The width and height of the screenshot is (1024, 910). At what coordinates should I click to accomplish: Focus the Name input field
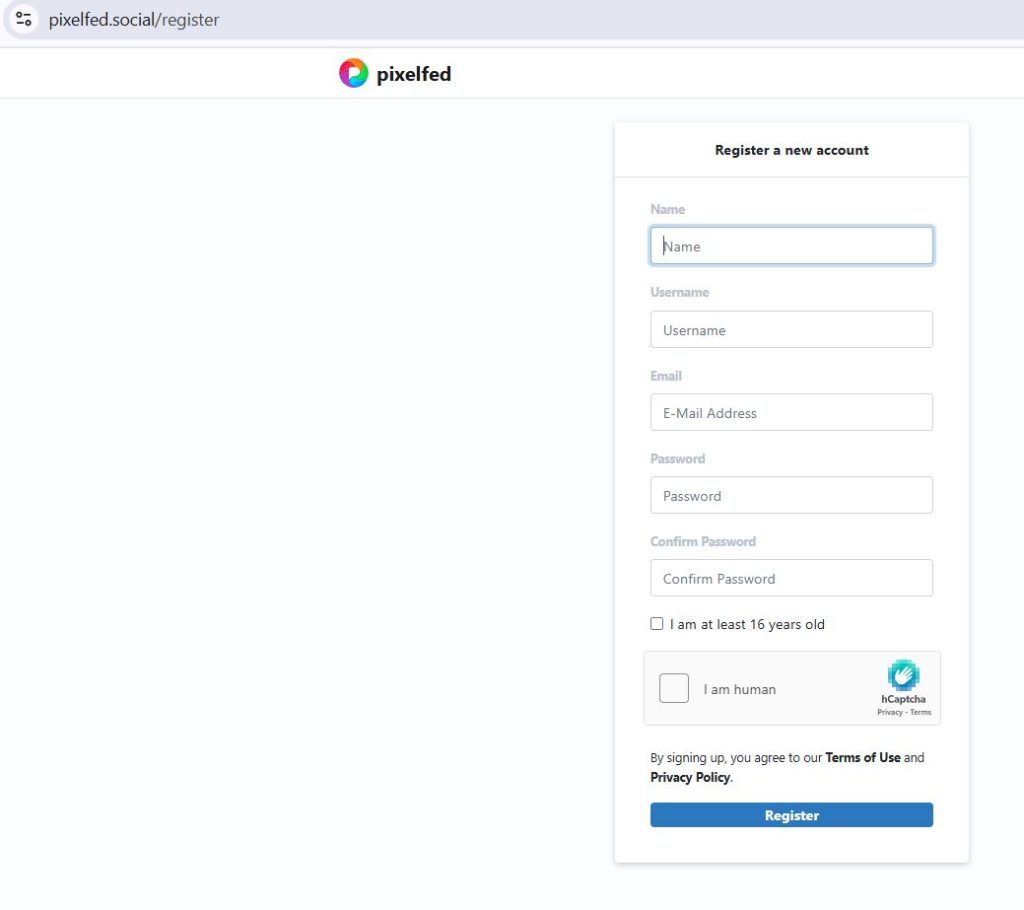click(791, 246)
